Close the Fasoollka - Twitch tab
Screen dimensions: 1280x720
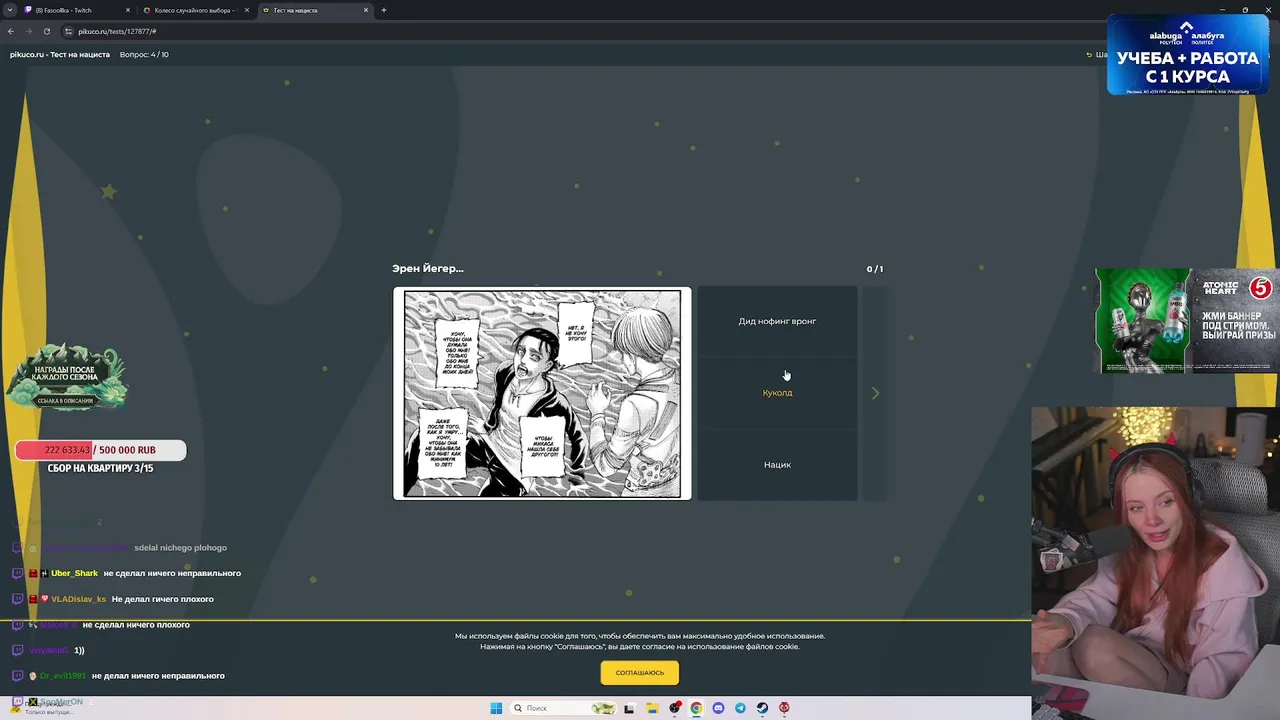[x=128, y=10]
